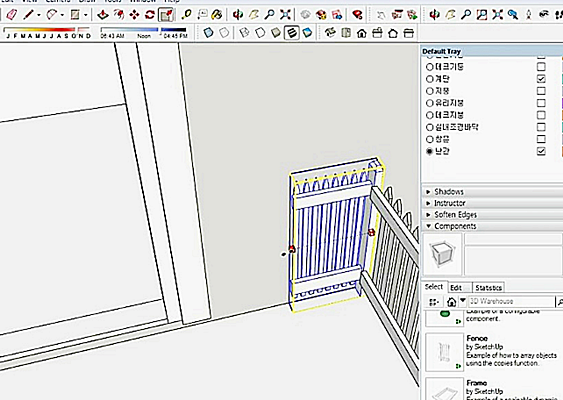563x400 pixels.
Task: Open the components navigation dropdown arrow
Action: [x=463, y=301]
